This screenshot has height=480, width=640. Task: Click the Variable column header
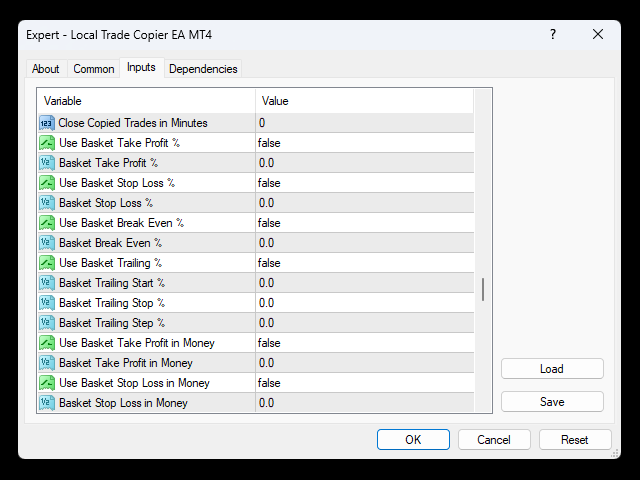click(x=147, y=101)
